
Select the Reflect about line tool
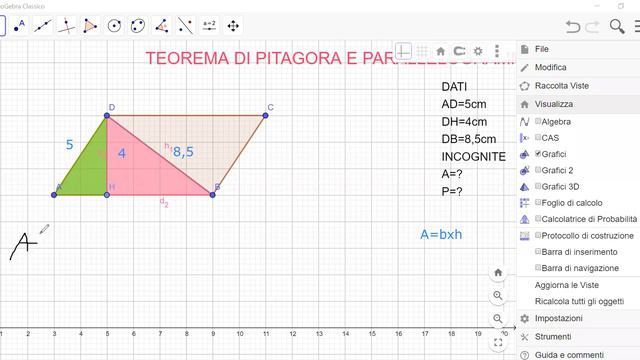(x=185, y=26)
